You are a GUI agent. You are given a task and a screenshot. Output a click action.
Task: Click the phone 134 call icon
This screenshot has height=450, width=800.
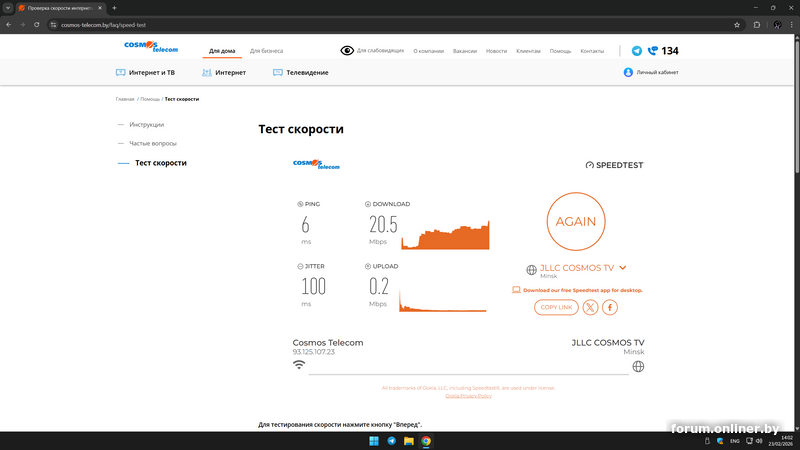pos(652,51)
